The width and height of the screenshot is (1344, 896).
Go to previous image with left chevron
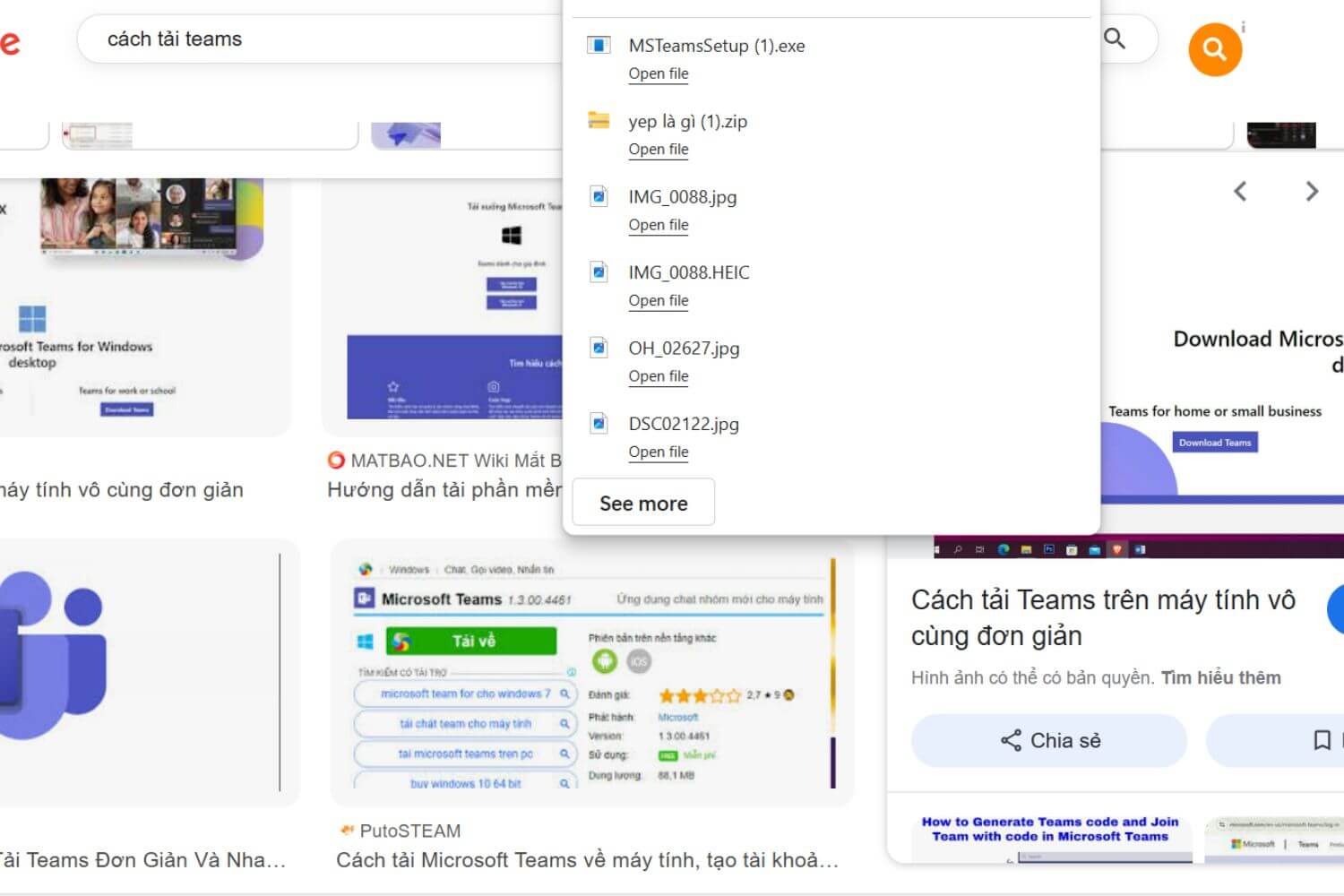(1240, 191)
